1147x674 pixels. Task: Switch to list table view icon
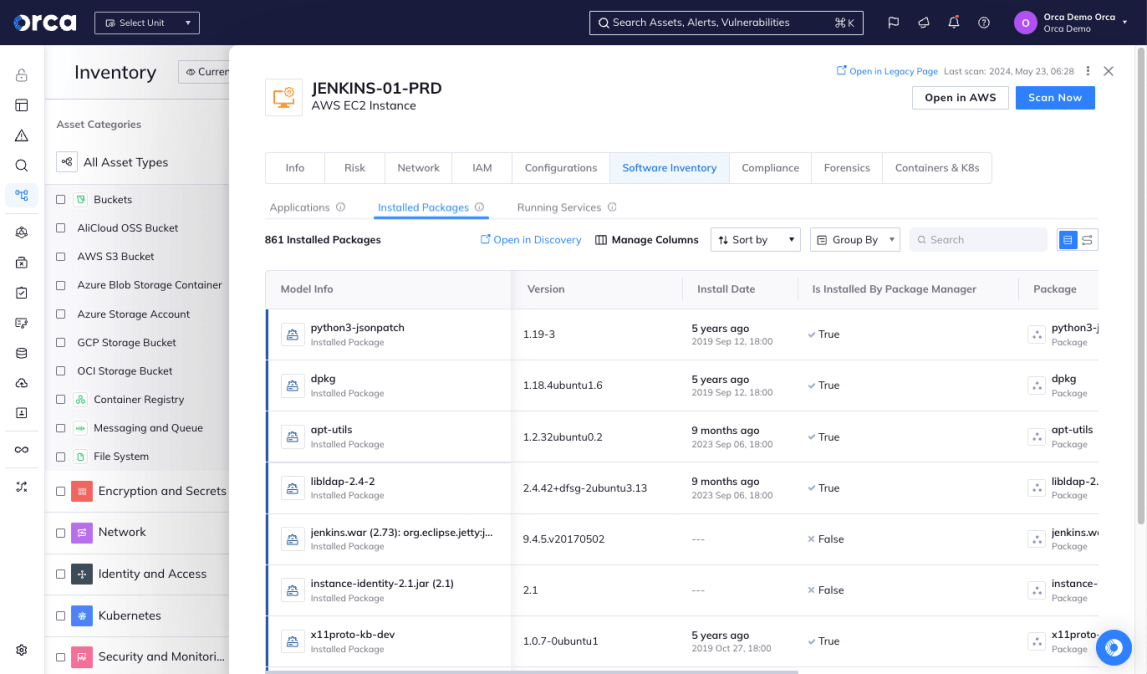coord(1067,239)
